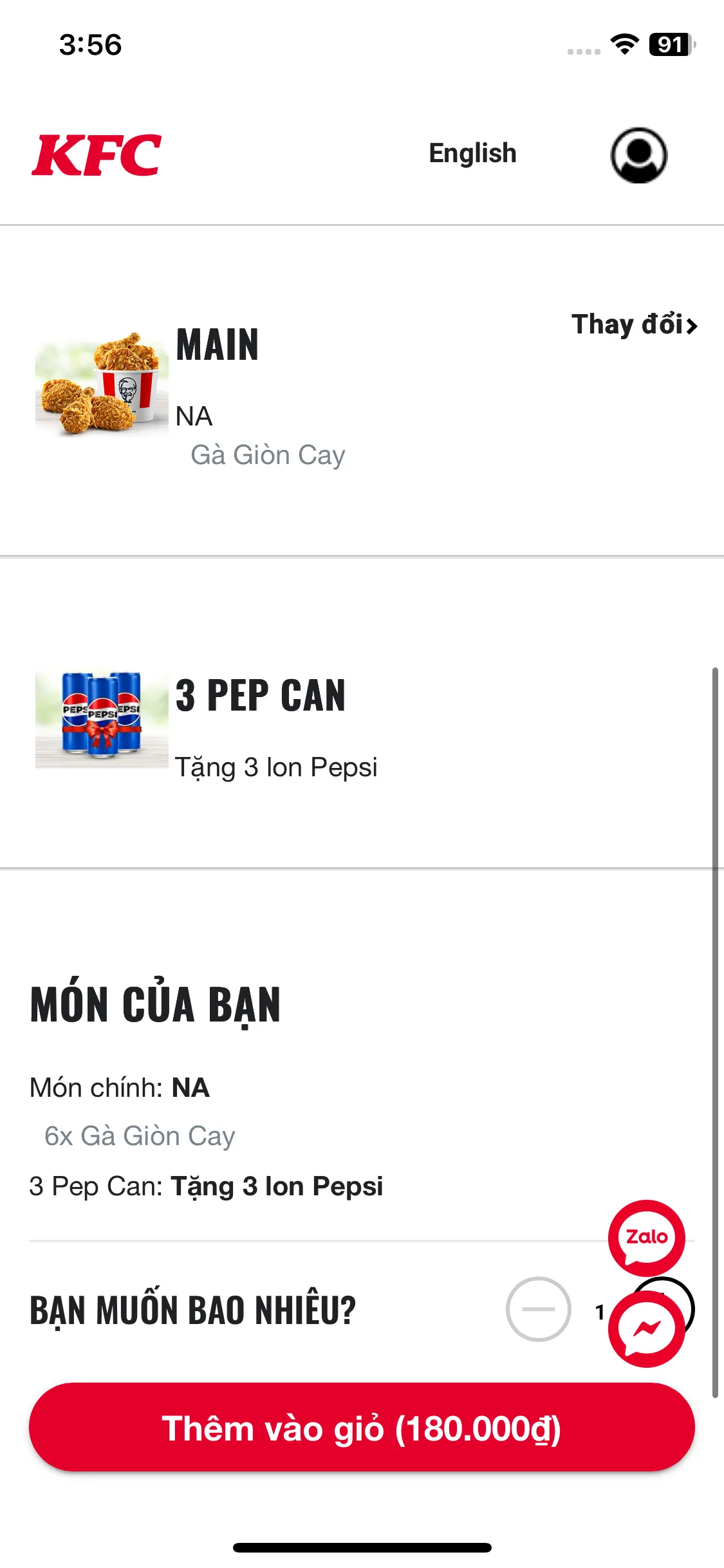Tap the quantity number value

pos(600,1312)
